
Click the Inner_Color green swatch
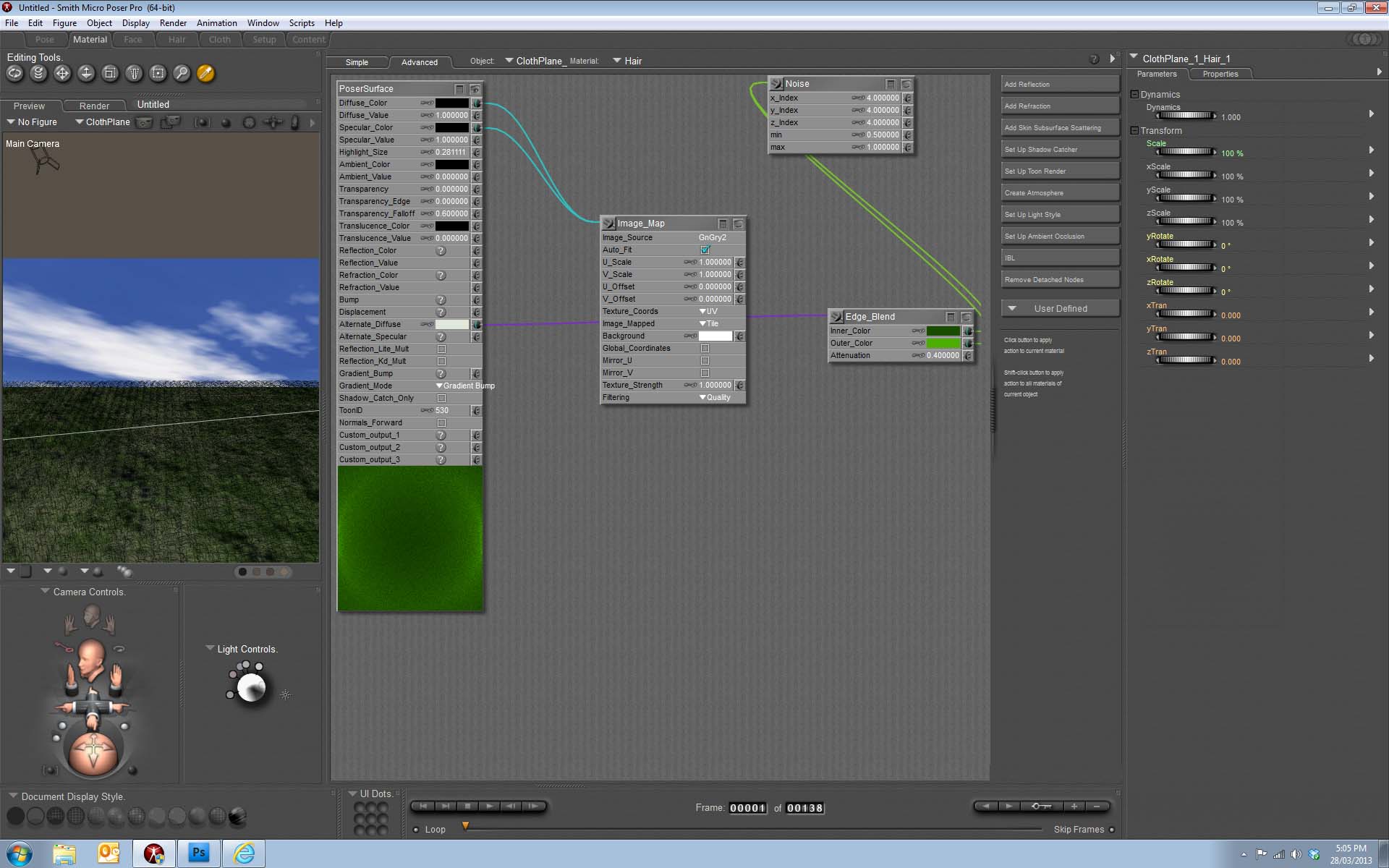[943, 331]
